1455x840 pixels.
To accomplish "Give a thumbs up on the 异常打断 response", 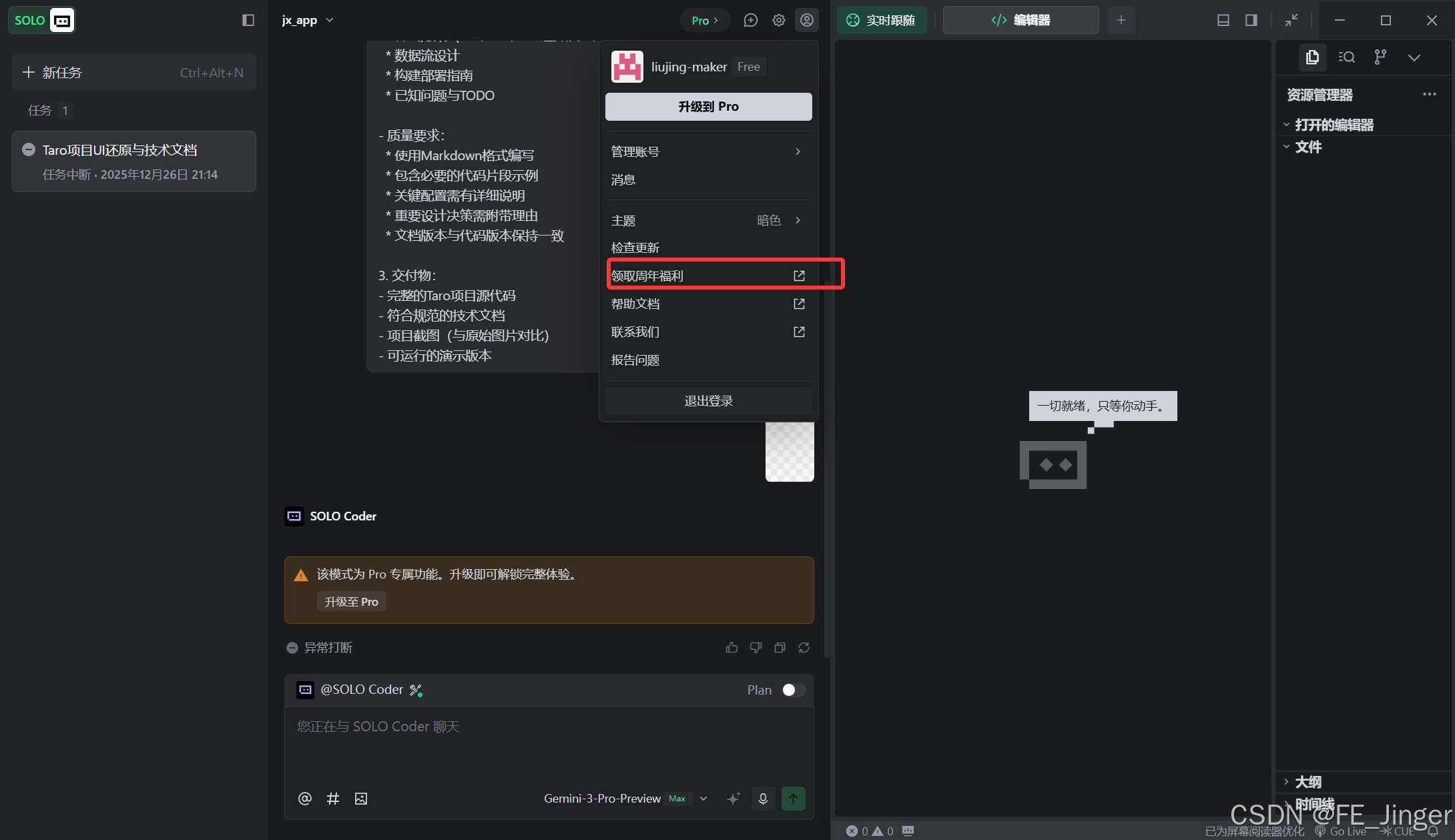I will pyautogui.click(x=732, y=647).
